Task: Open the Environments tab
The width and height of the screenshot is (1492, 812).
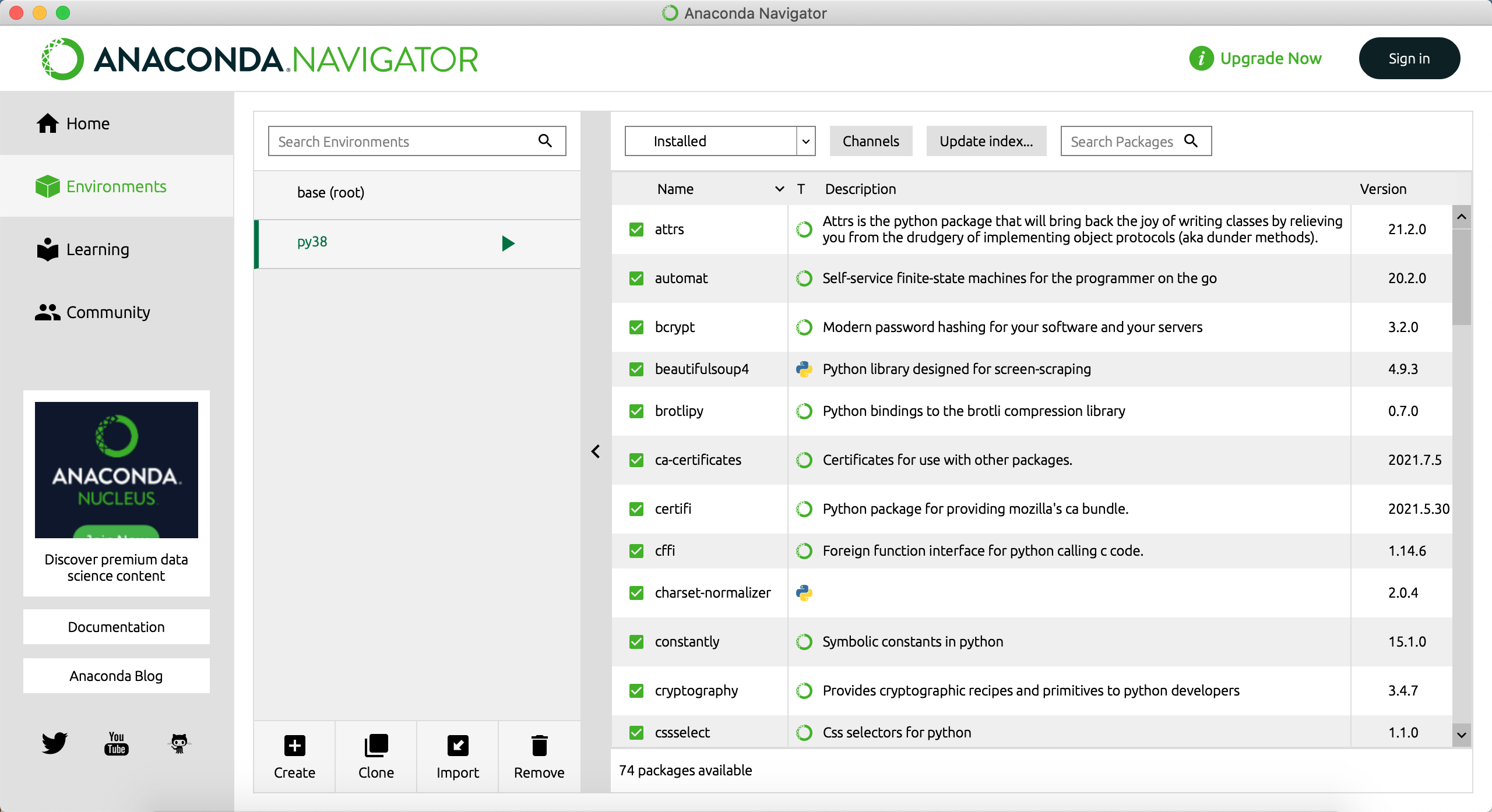Action: click(x=117, y=186)
